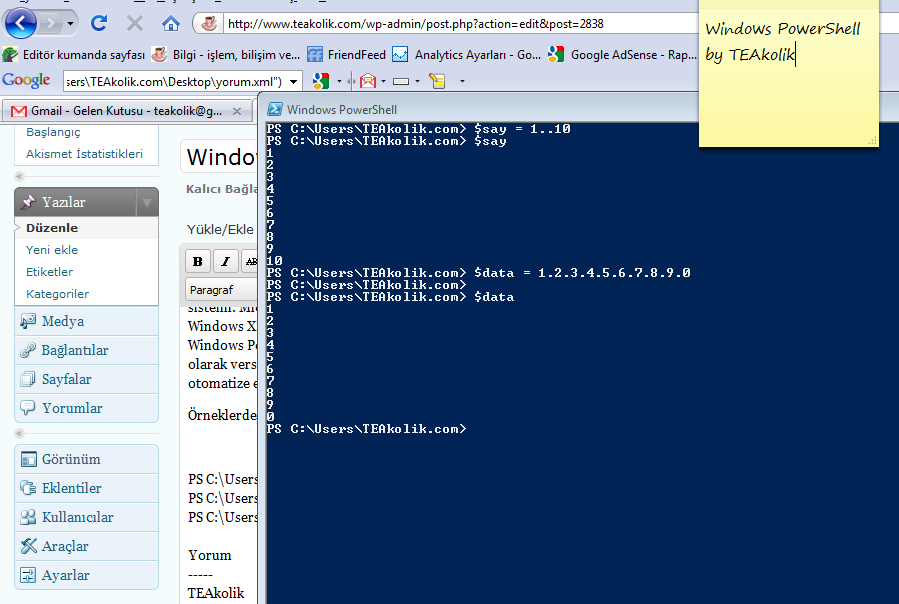899x604 pixels.
Task: Open dropdown beside the rectangular bar icon
Action: (417, 81)
